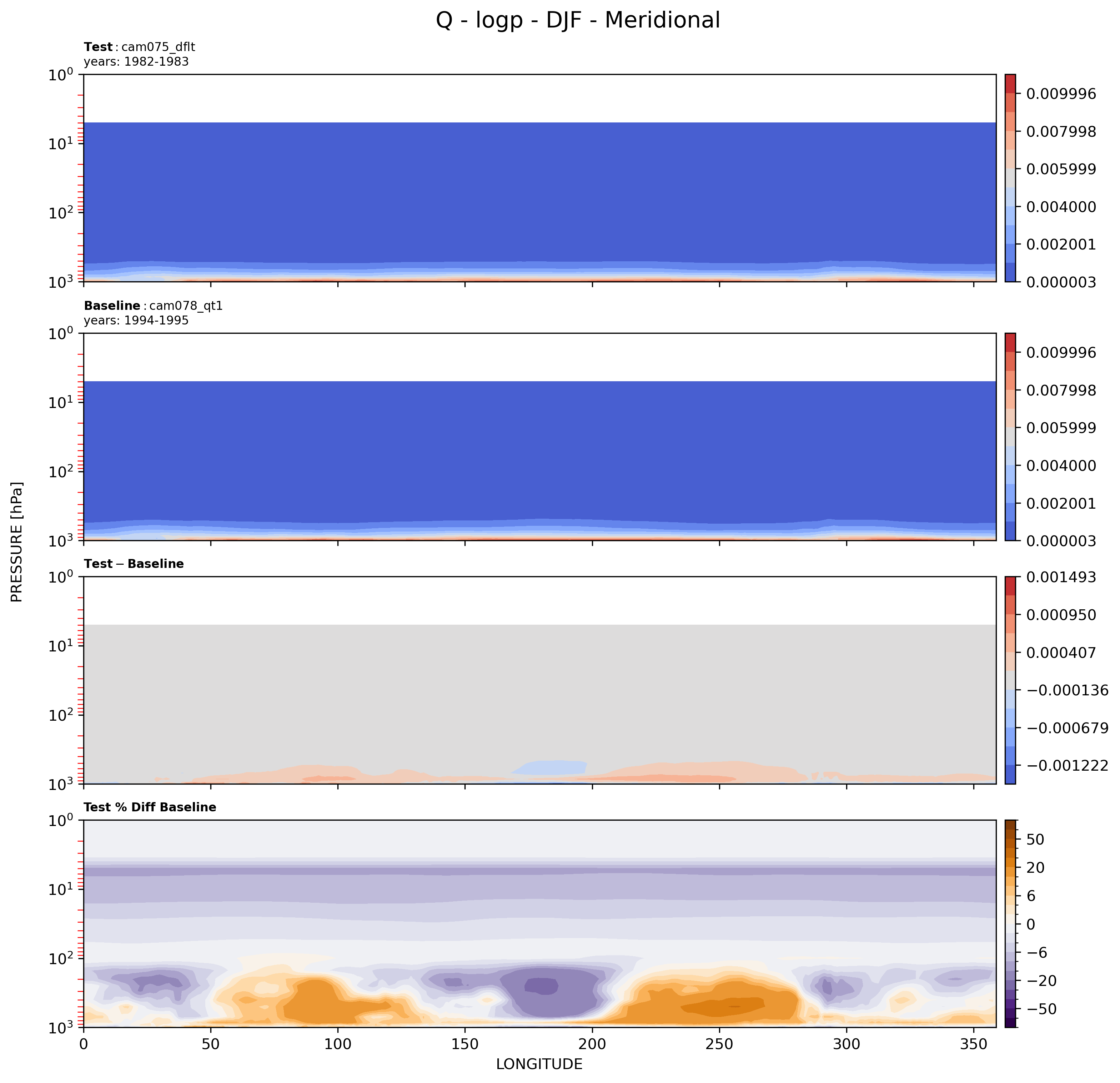This screenshot has width=1120, height=1083.
Task: Click the 'years: 1994-1995' label
Action: coord(136,321)
